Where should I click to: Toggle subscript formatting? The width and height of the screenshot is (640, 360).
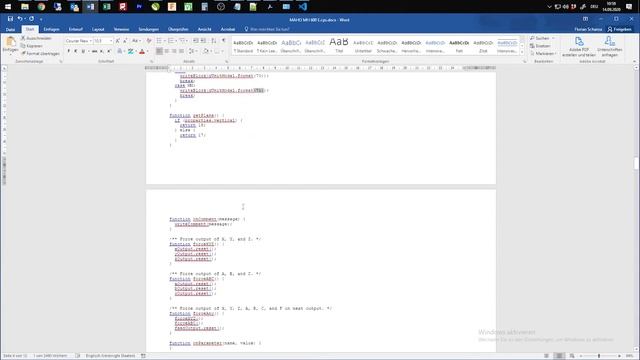pos(102,51)
